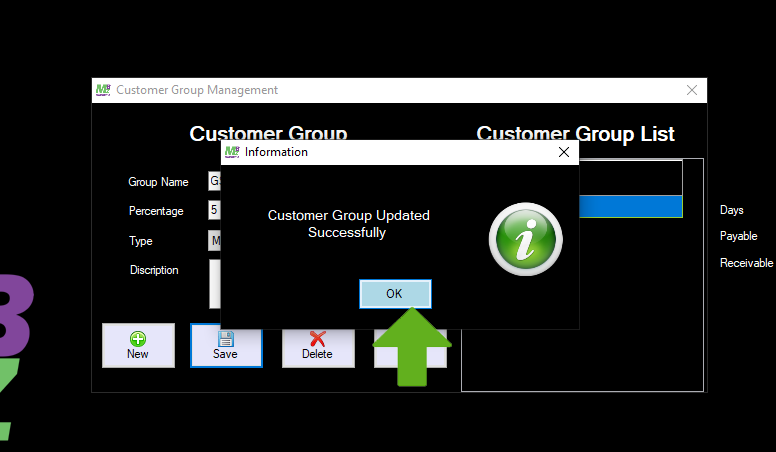Click the Customer Group Updated Successfully message
This screenshot has height=452, width=776.
(348, 224)
